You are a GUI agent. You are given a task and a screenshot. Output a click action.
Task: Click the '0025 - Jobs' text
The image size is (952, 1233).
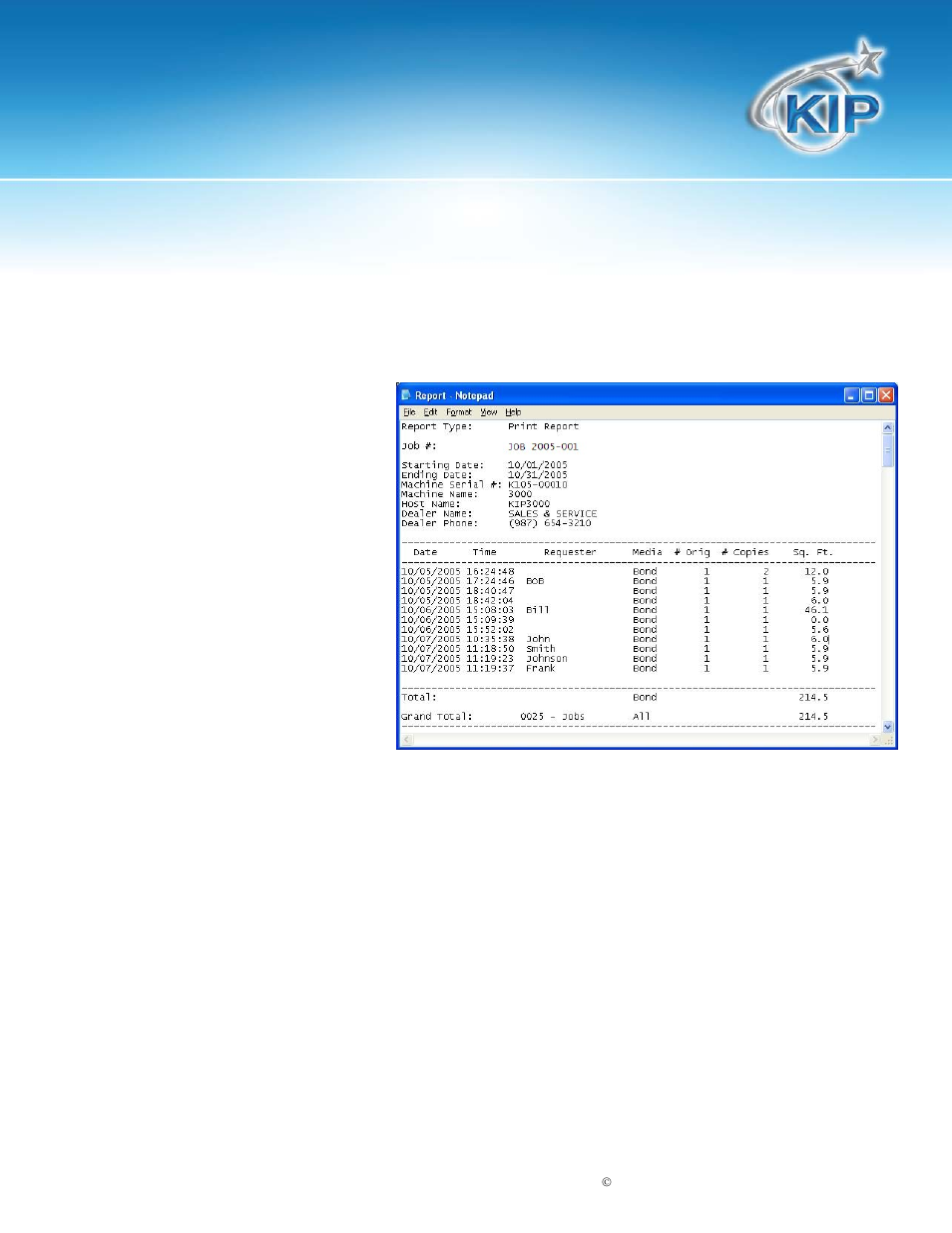coord(552,717)
